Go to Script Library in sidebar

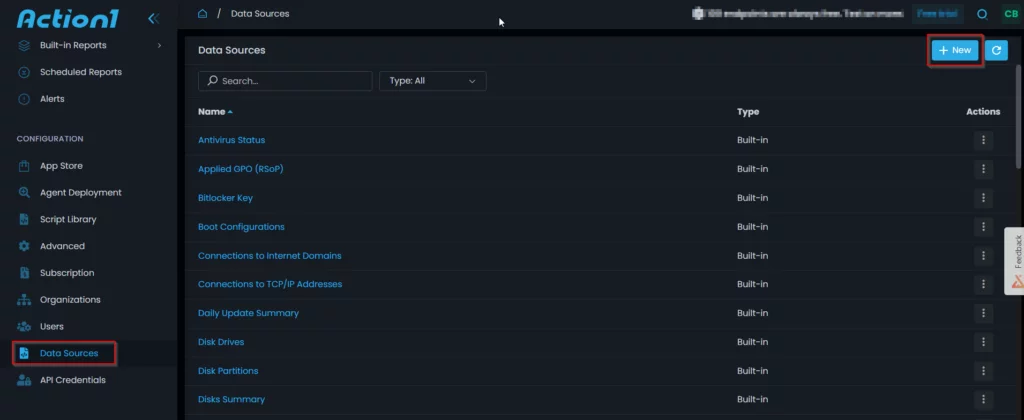coord(68,219)
